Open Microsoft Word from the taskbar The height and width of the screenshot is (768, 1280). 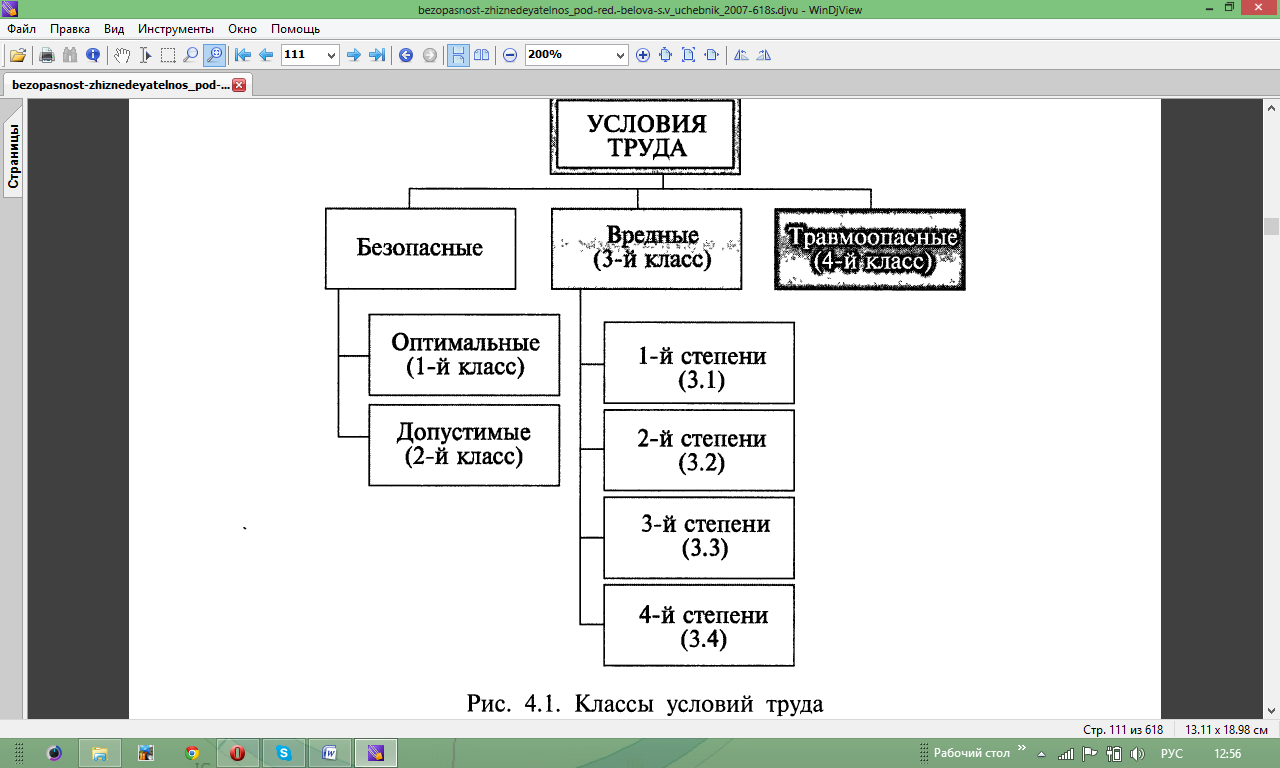(331, 753)
